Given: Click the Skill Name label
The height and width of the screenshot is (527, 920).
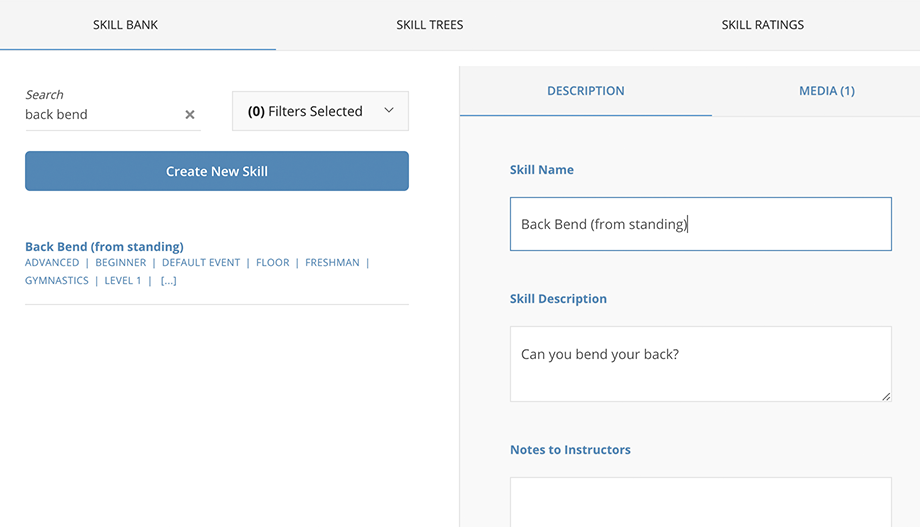Looking at the screenshot, I should pyautogui.click(x=542, y=170).
